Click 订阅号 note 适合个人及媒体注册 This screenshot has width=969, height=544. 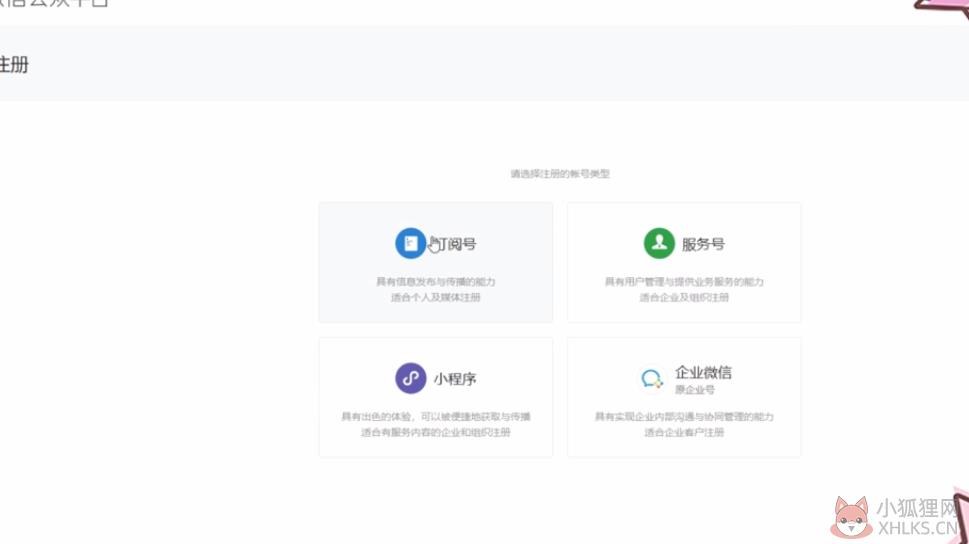point(436,297)
